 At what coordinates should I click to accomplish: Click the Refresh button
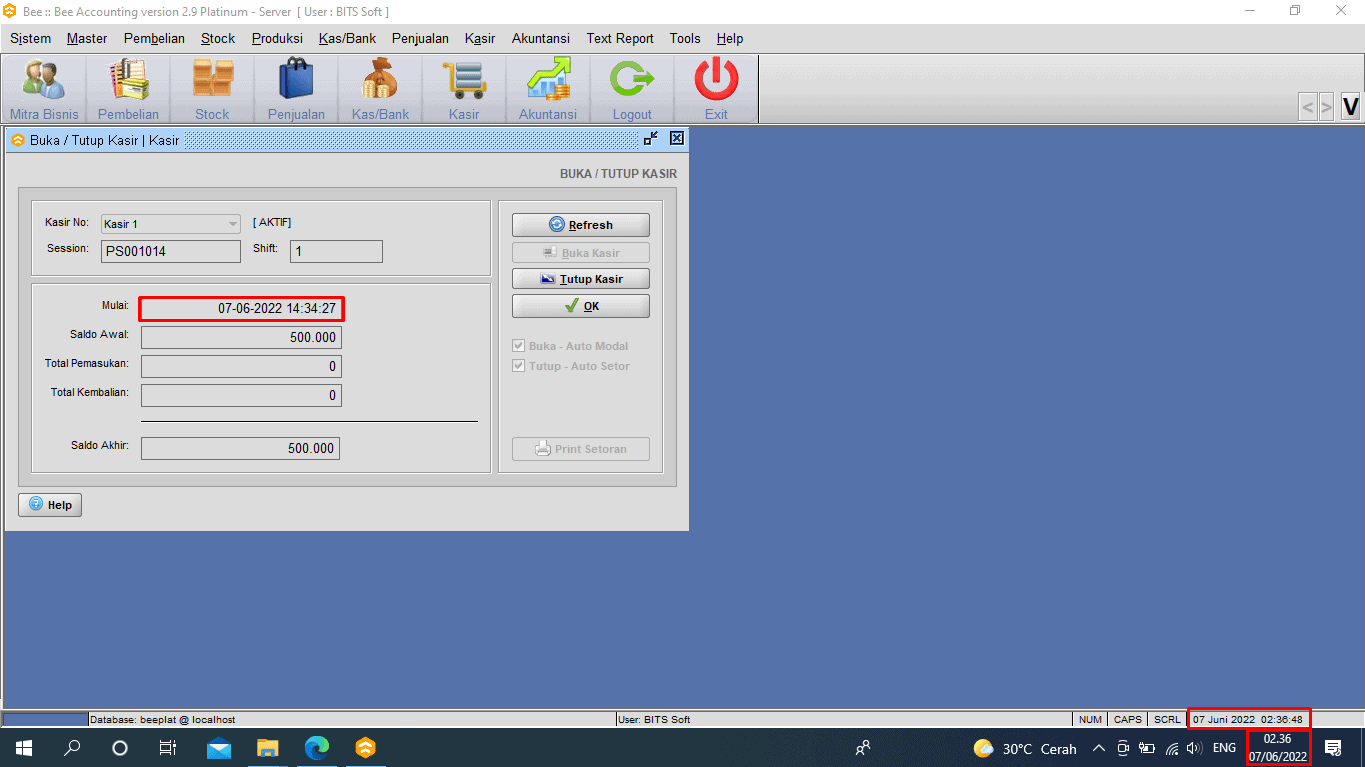click(x=580, y=225)
